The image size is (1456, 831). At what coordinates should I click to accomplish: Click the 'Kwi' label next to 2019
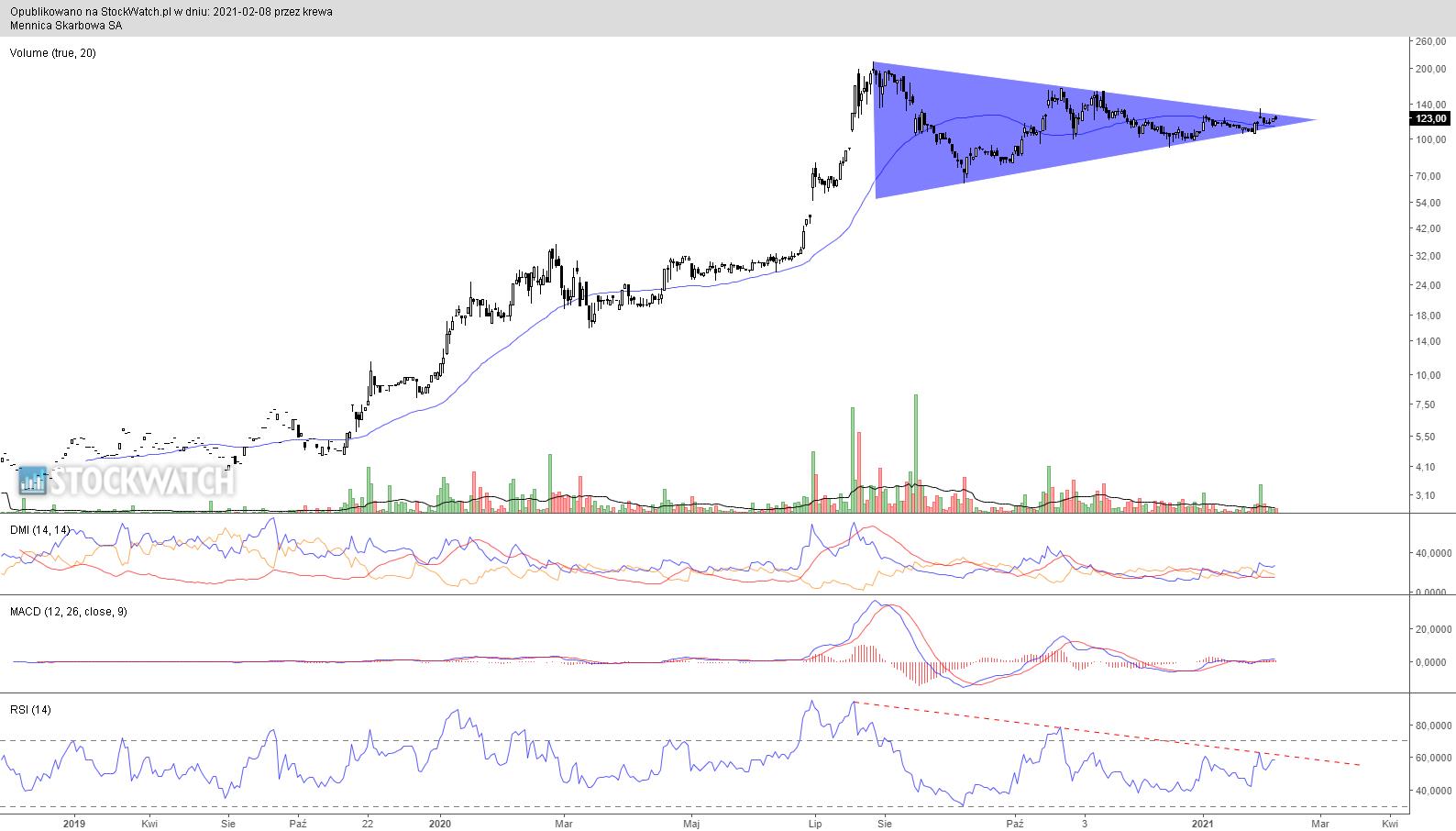(x=149, y=823)
